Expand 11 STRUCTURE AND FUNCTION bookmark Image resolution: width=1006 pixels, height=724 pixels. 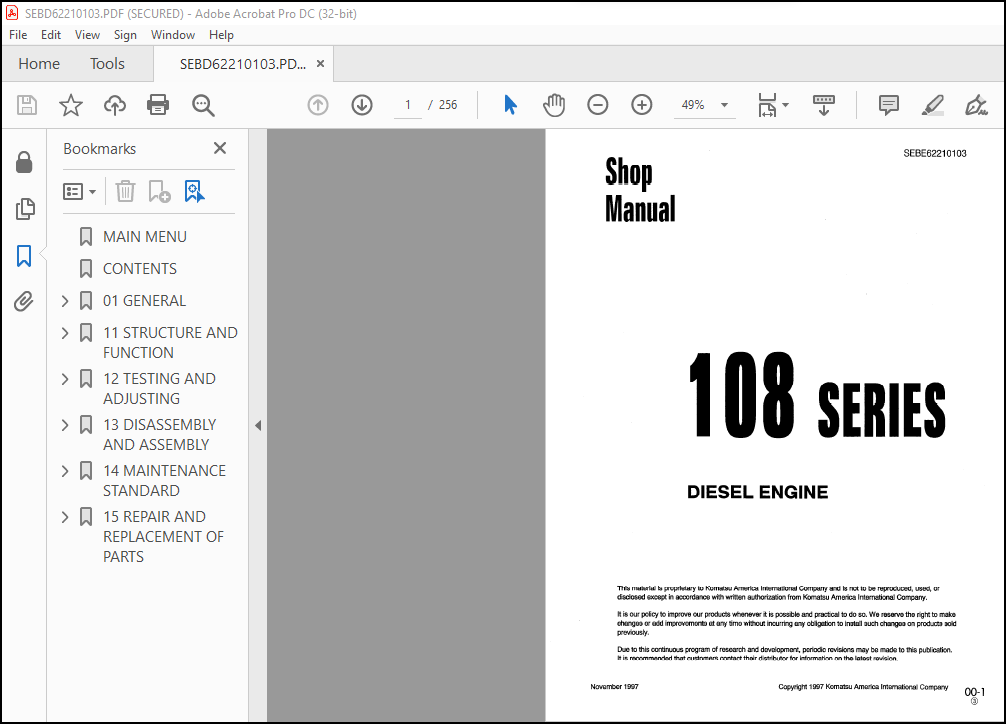click(65, 332)
